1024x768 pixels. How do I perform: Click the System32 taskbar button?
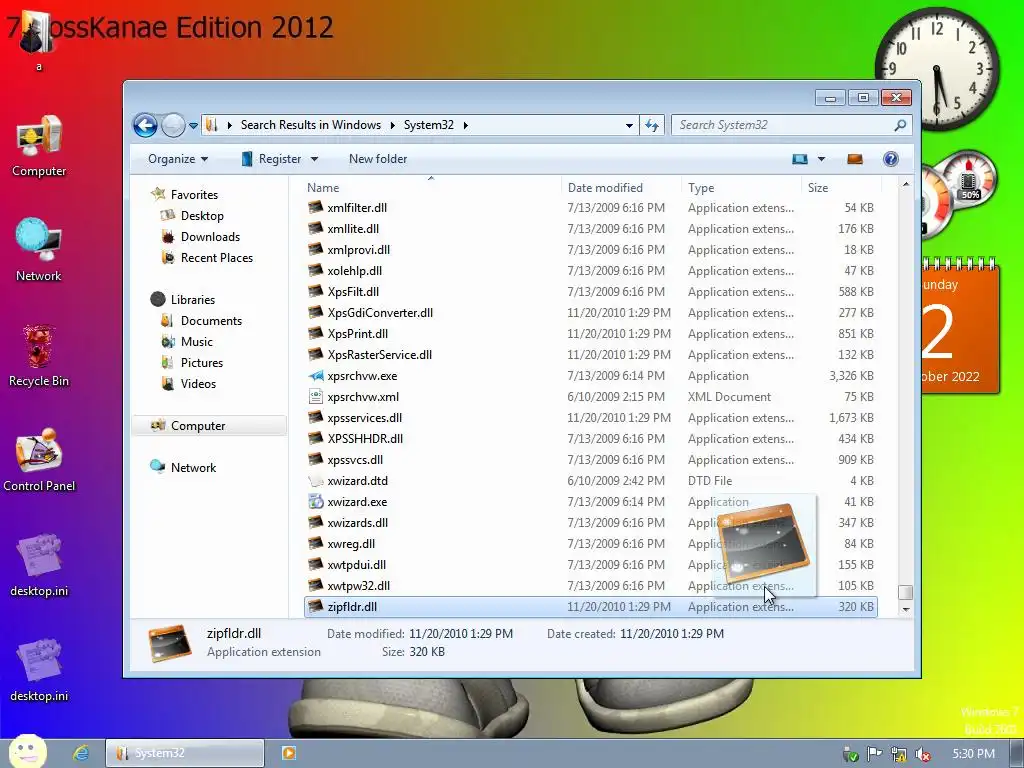click(185, 753)
